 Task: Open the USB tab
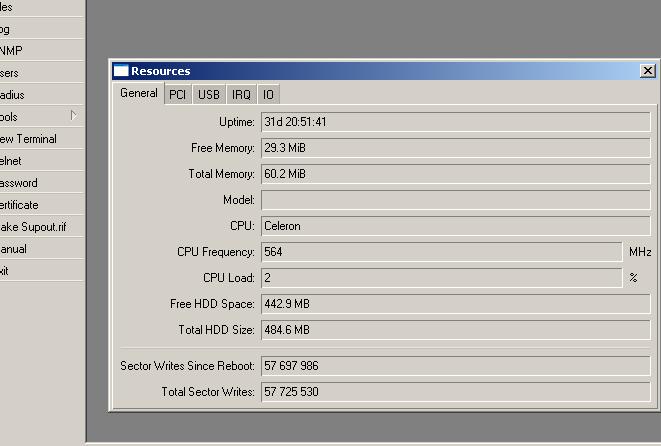tap(209, 94)
